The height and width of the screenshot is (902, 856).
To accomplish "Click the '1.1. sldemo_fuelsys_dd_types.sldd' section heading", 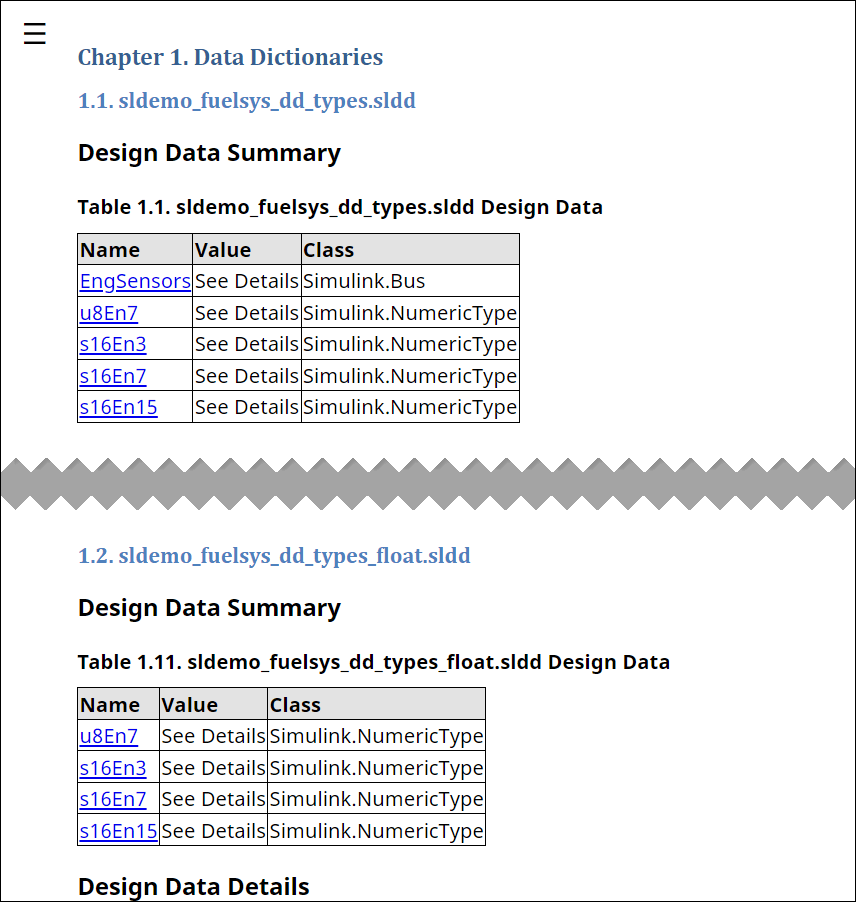I will tap(247, 101).
